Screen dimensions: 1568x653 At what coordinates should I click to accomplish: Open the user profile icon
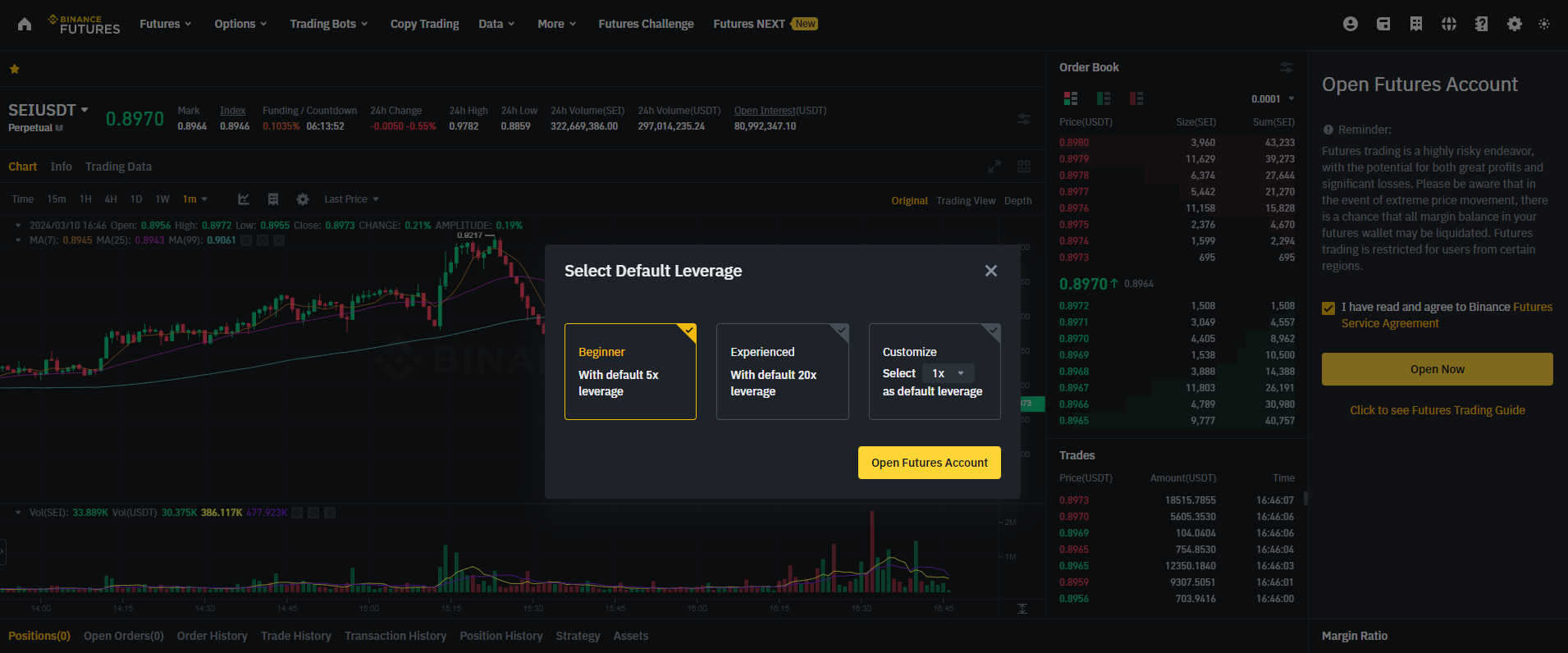1351,24
